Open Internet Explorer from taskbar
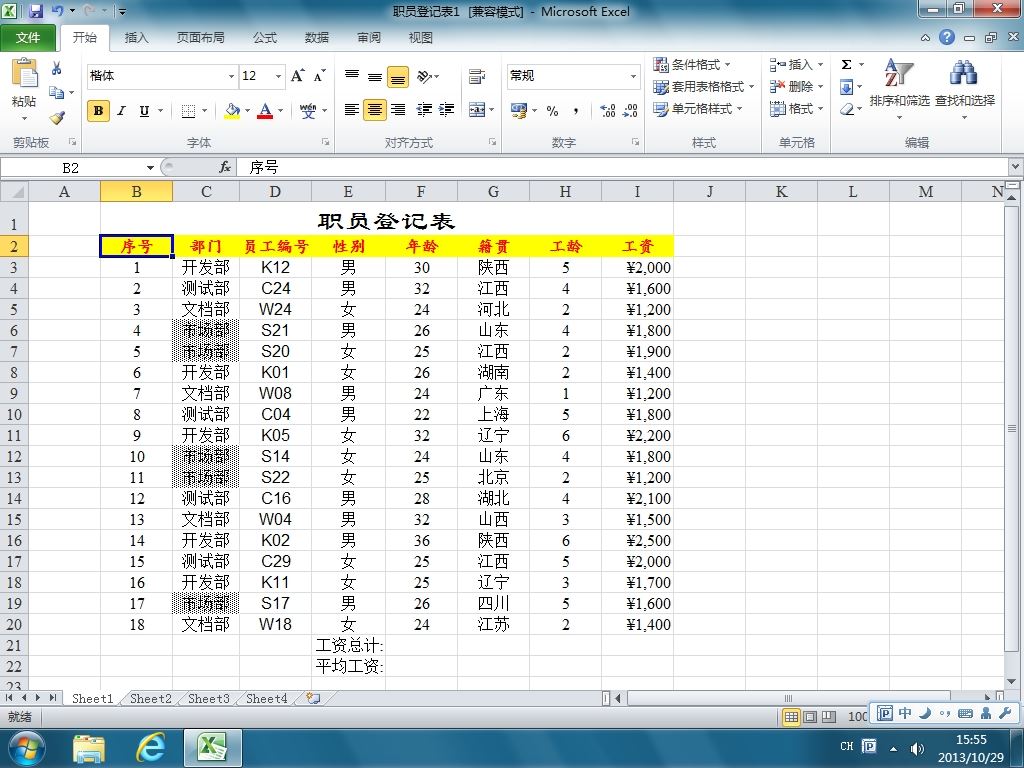Screen dimensions: 1024x768 point(150,747)
